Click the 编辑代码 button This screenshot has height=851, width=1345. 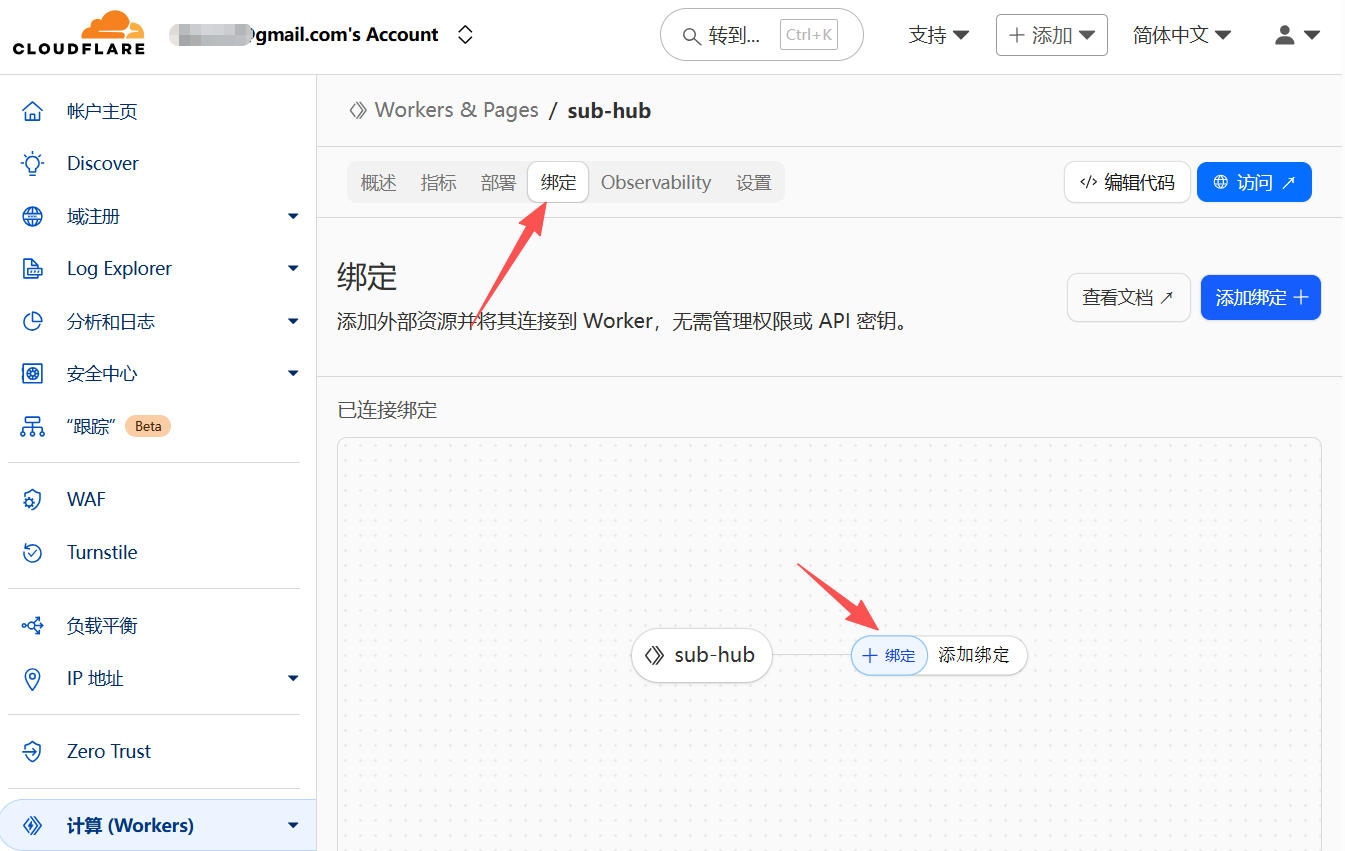pos(1127,183)
